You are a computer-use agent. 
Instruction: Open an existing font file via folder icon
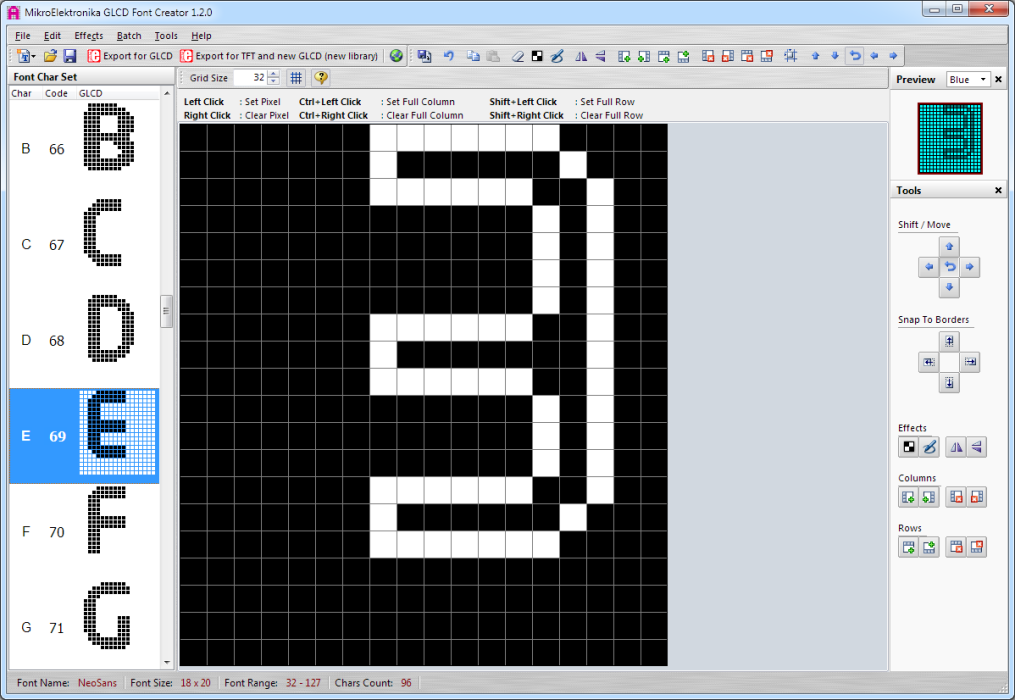point(50,56)
